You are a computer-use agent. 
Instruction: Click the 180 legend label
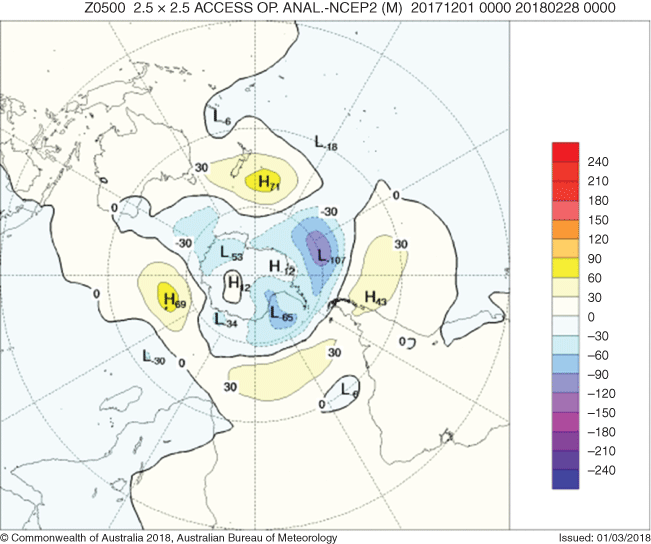pos(598,201)
